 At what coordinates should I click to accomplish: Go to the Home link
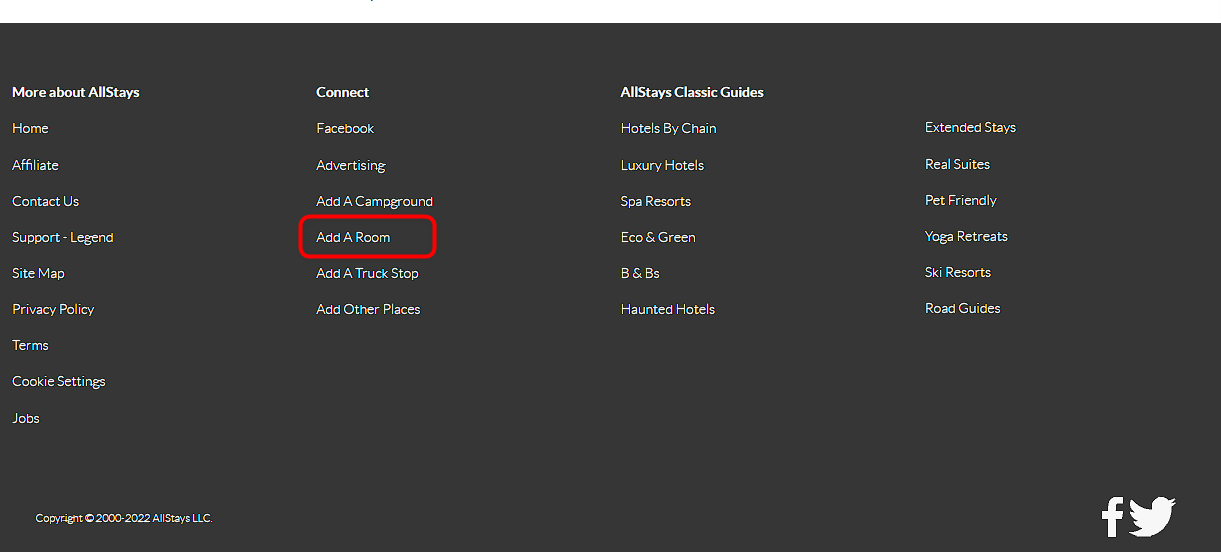click(x=30, y=128)
